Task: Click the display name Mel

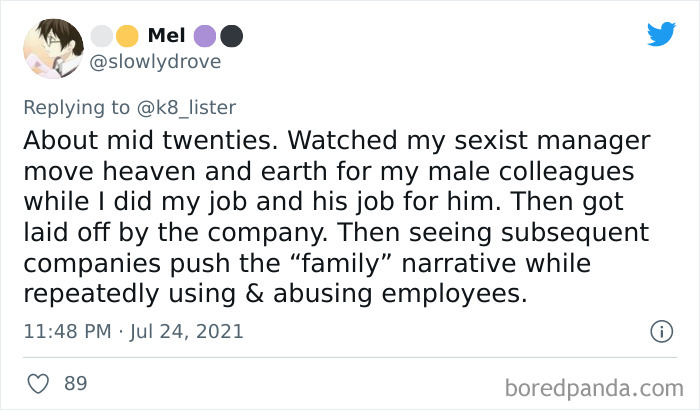Action: (166, 36)
